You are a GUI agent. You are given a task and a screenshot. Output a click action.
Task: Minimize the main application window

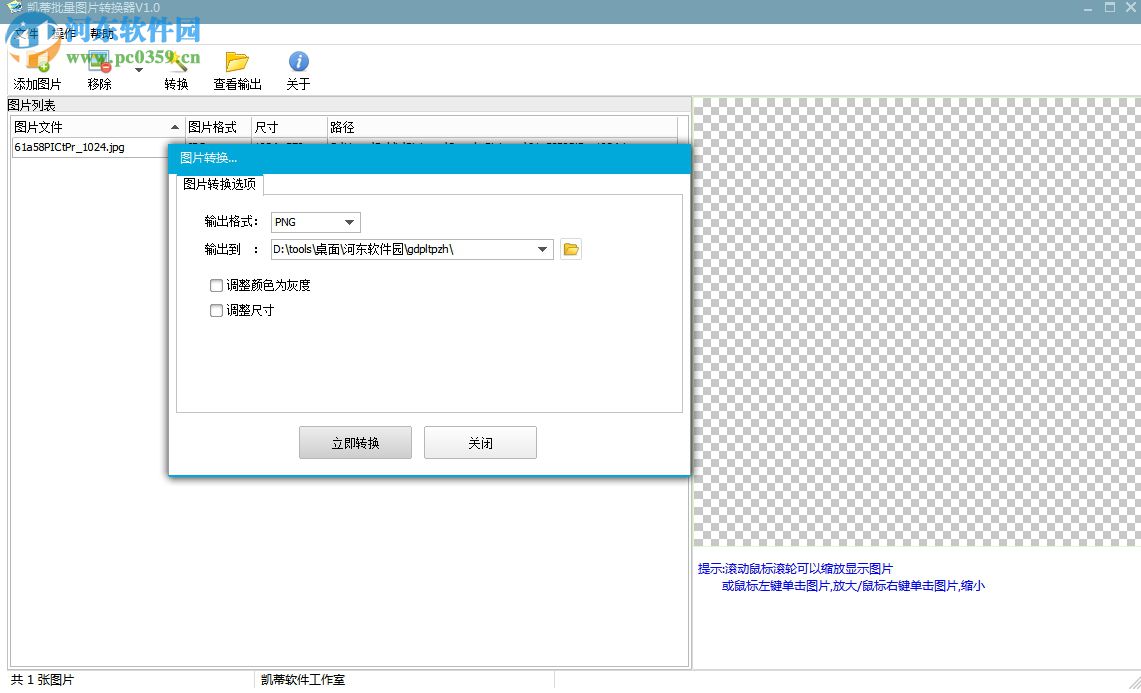[1088, 8]
